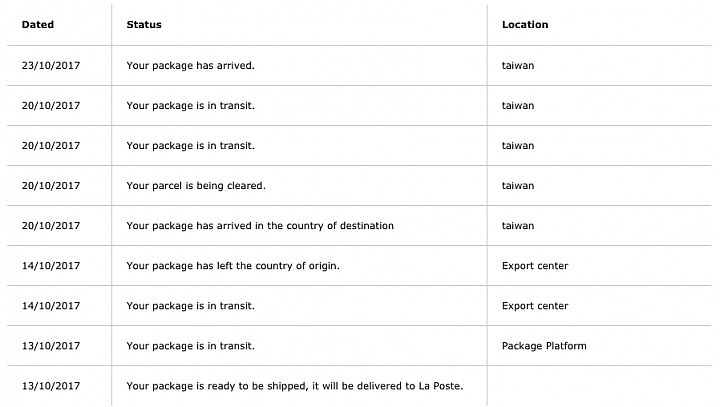
Task: Click the empty location cell in last row
Action: [599, 386]
